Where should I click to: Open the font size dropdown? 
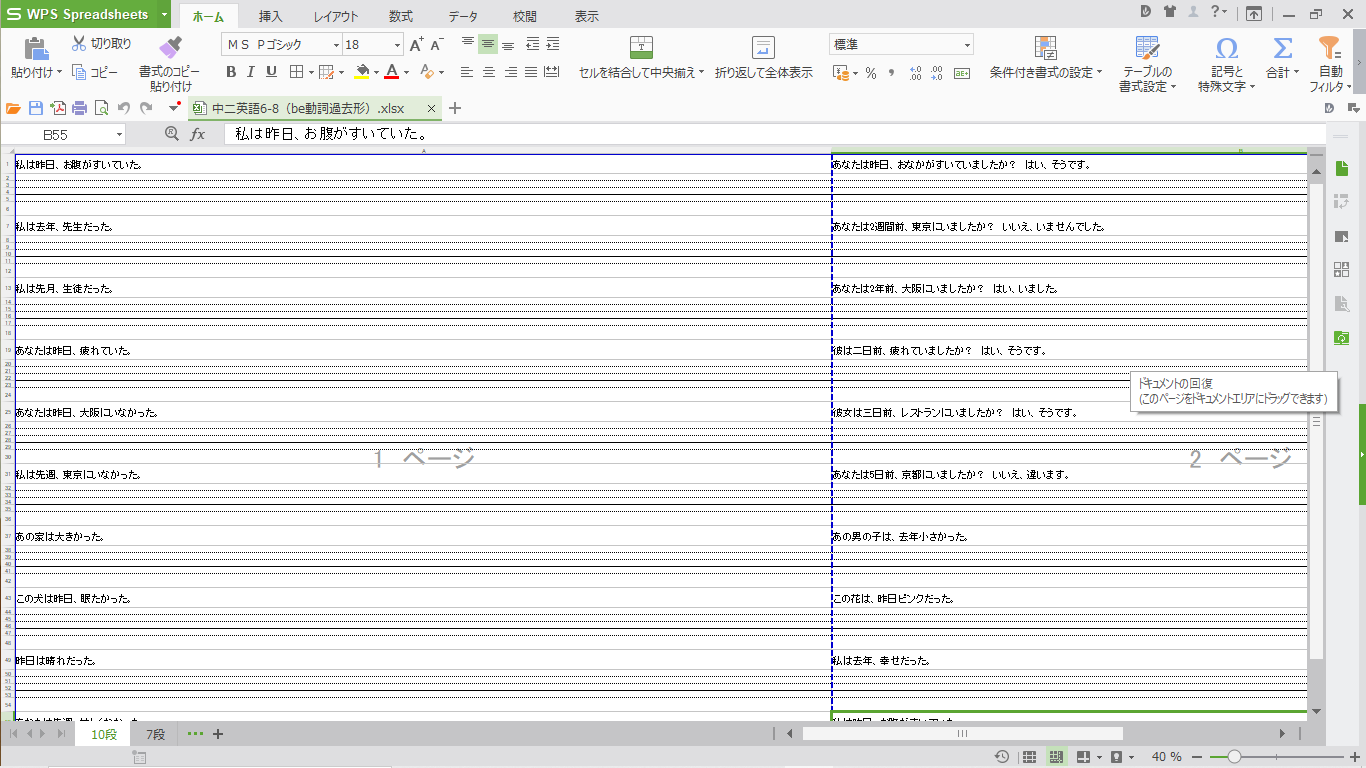tap(398, 45)
